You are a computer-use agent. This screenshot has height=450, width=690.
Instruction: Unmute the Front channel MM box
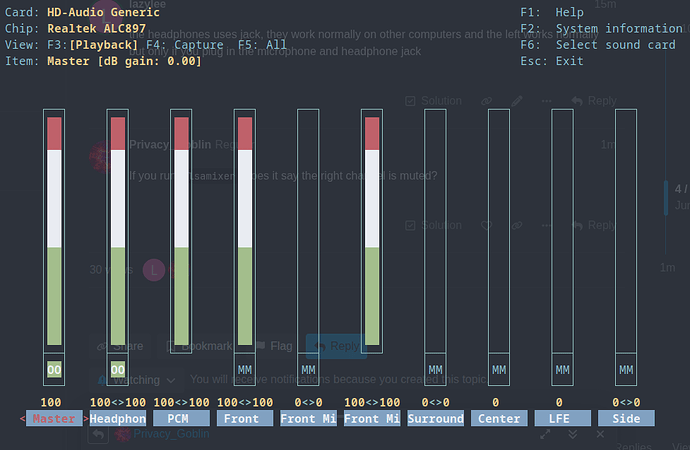245,370
